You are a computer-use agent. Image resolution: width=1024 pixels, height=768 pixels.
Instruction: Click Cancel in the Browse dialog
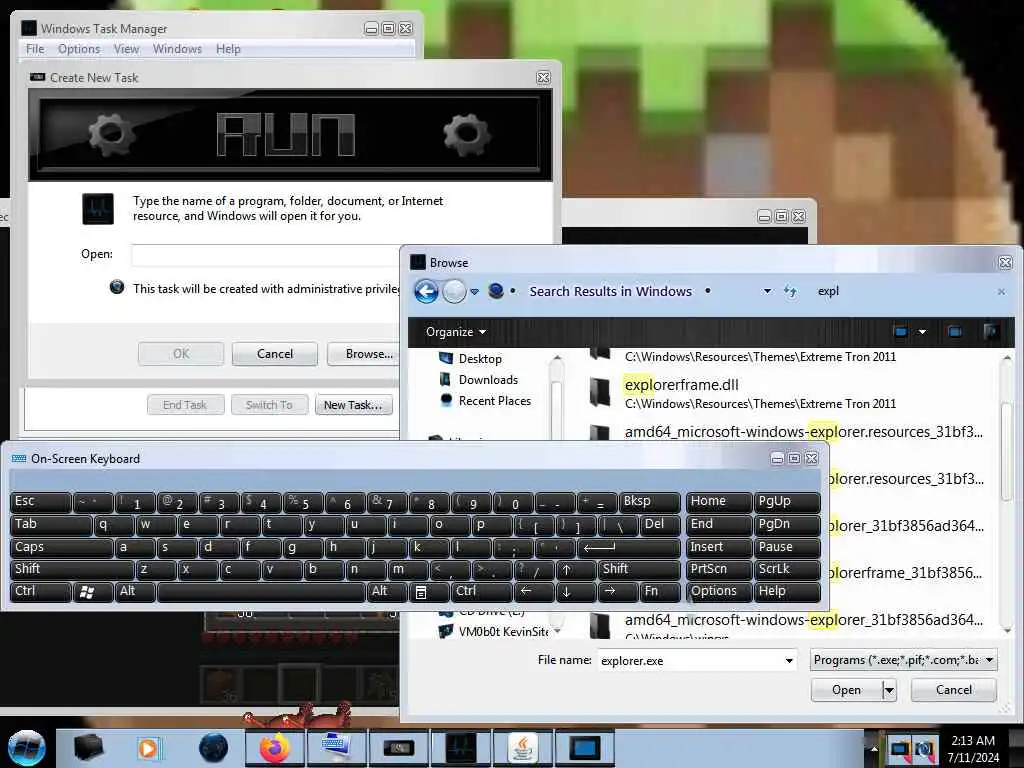953,690
